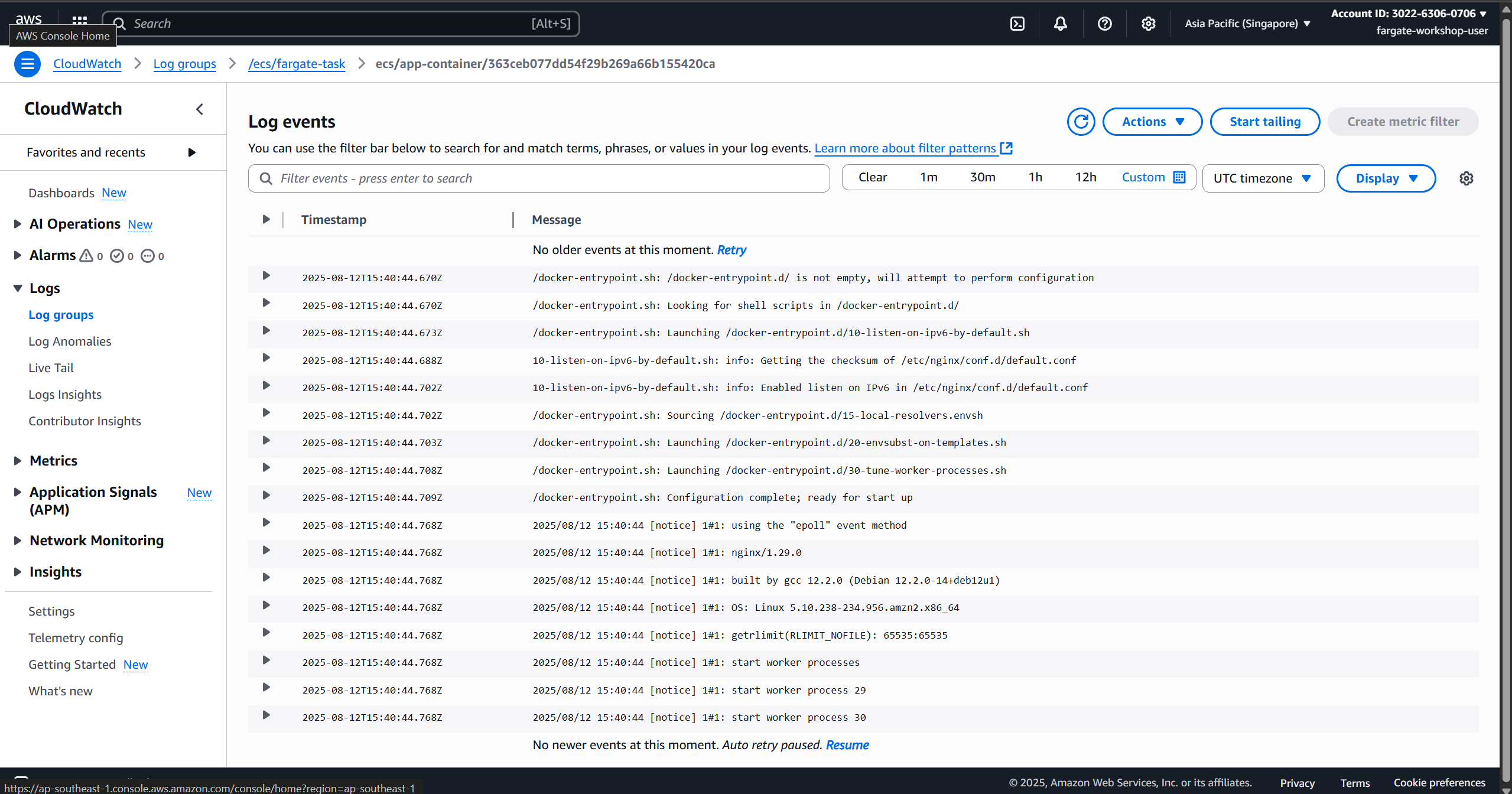Expand the getrlimit(RLIMIT_NOFILE) log row
The width and height of the screenshot is (1512, 794).
coord(266,633)
